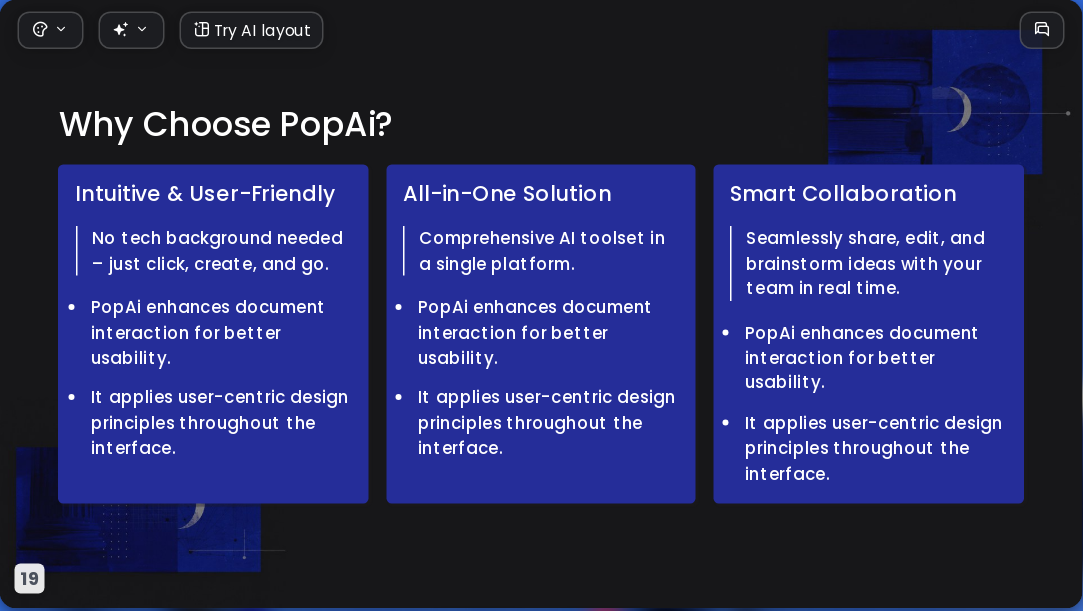Click the Seamlessly share, edit quote text
Image resolution: width=1083 pixels, height=611 pixels.
(865, 263)
